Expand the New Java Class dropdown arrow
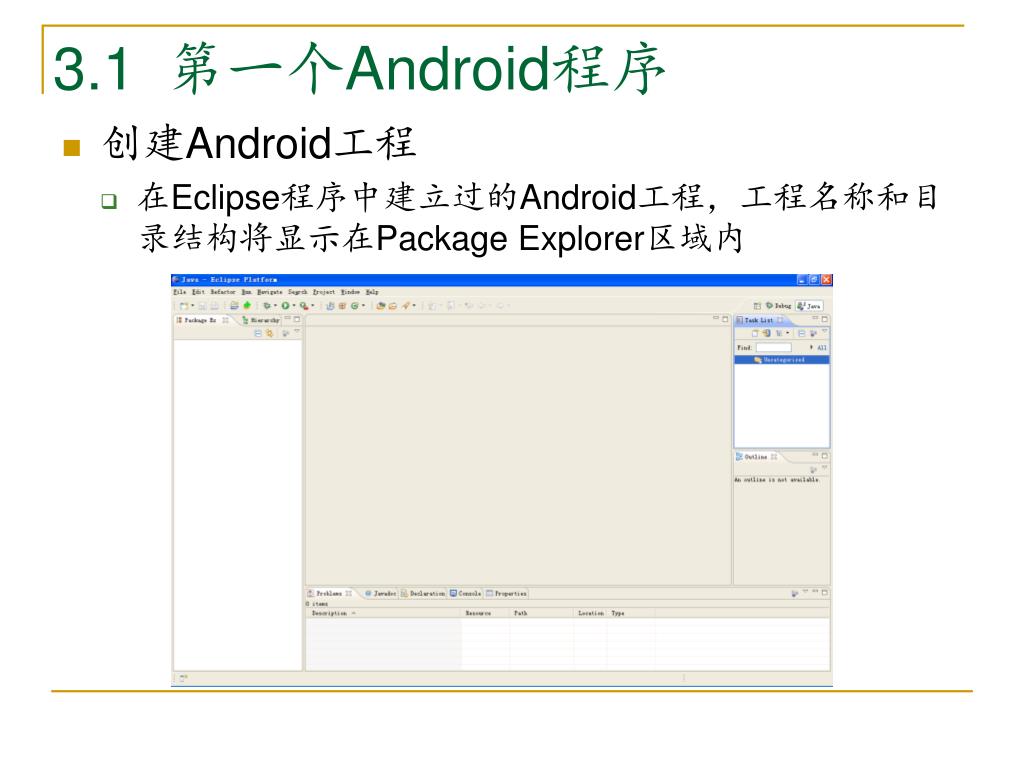This screenshot has width=1024, height=768. click(x=363, y=306)
